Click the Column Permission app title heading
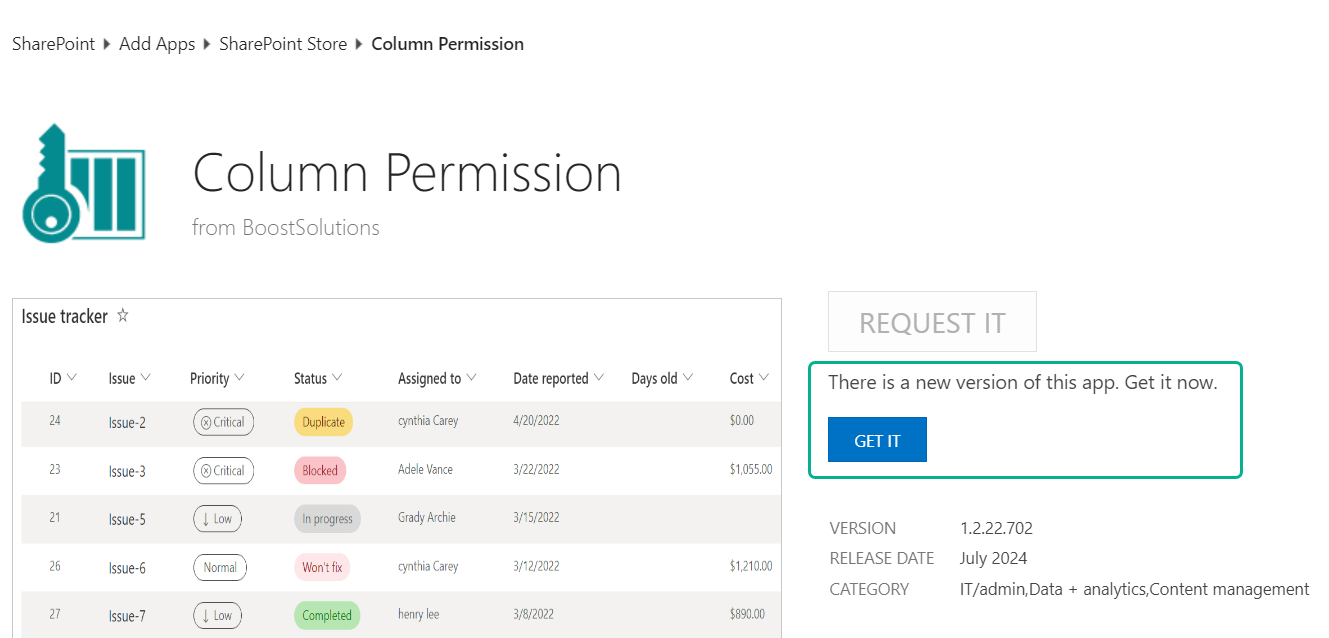 coord(407,172)
